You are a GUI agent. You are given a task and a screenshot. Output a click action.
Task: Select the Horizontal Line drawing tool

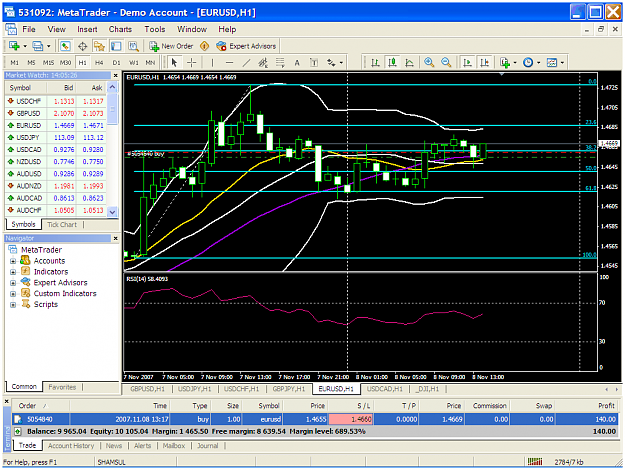(229, 63)
